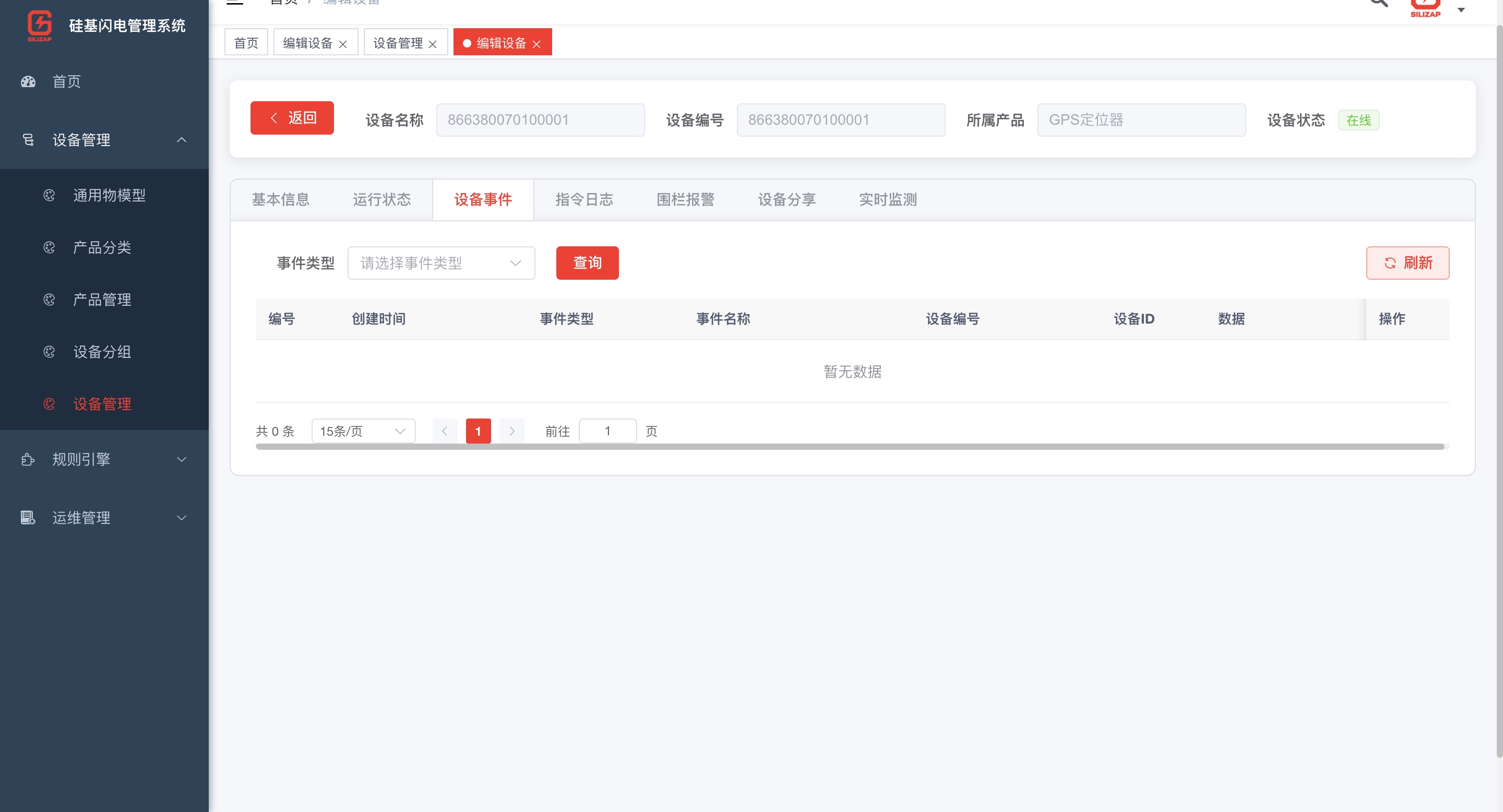Click the 返回 back button
This screenshot has height=812, width=1503.
pos(292,118)
